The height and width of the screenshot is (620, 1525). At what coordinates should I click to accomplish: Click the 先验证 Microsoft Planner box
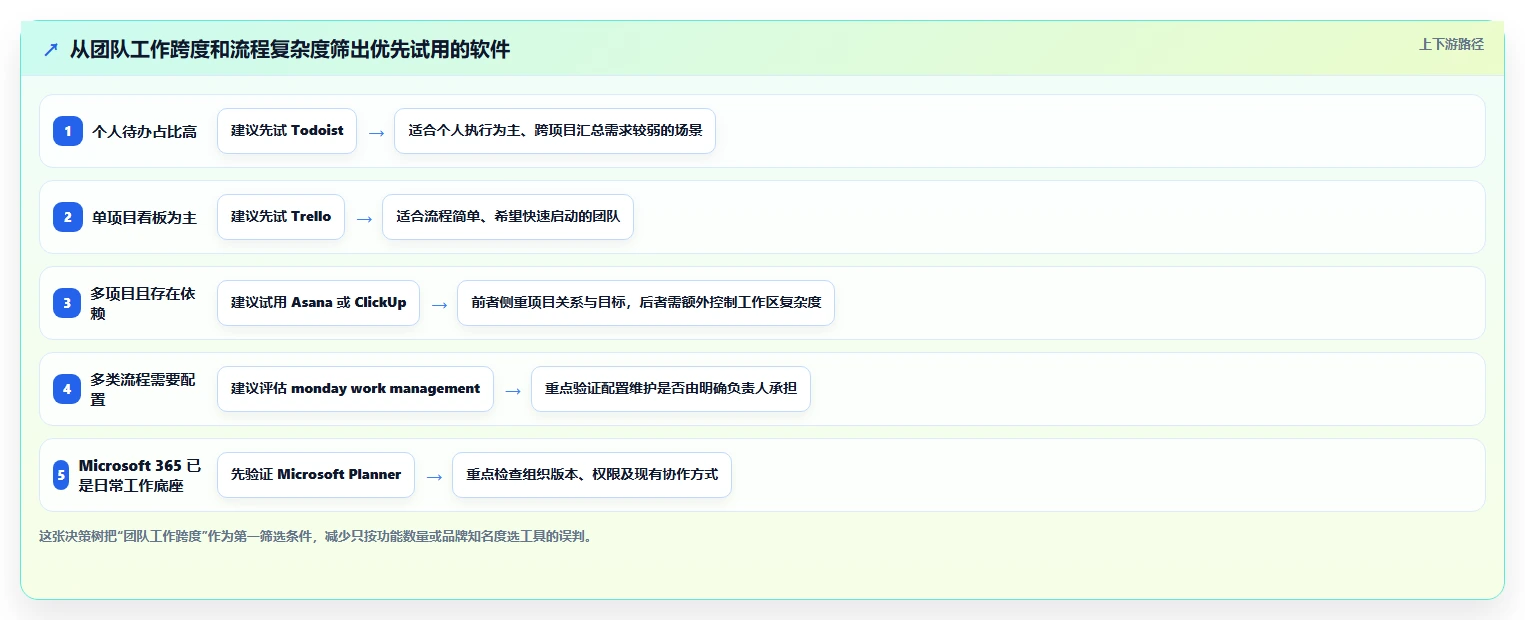316,475
